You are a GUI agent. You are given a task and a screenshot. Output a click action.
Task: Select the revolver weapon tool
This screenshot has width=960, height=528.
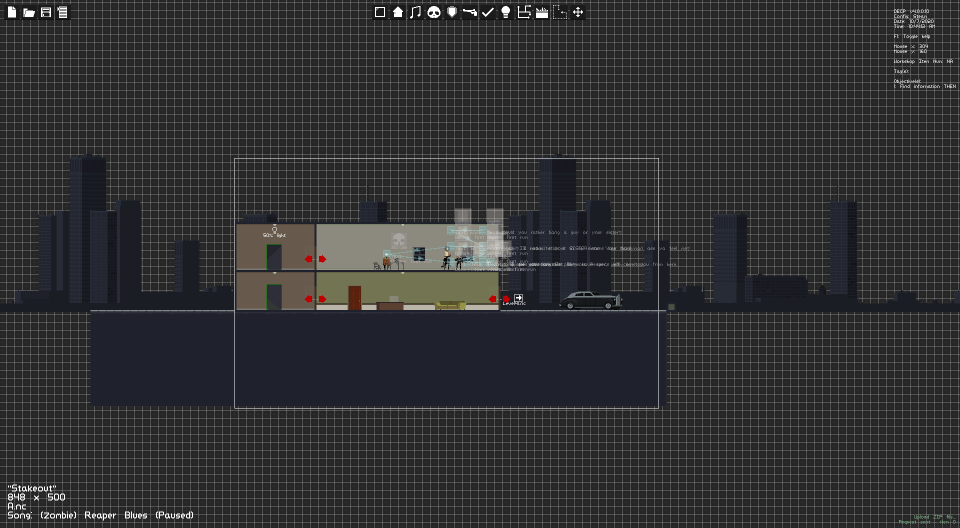(x=470, y=12)
